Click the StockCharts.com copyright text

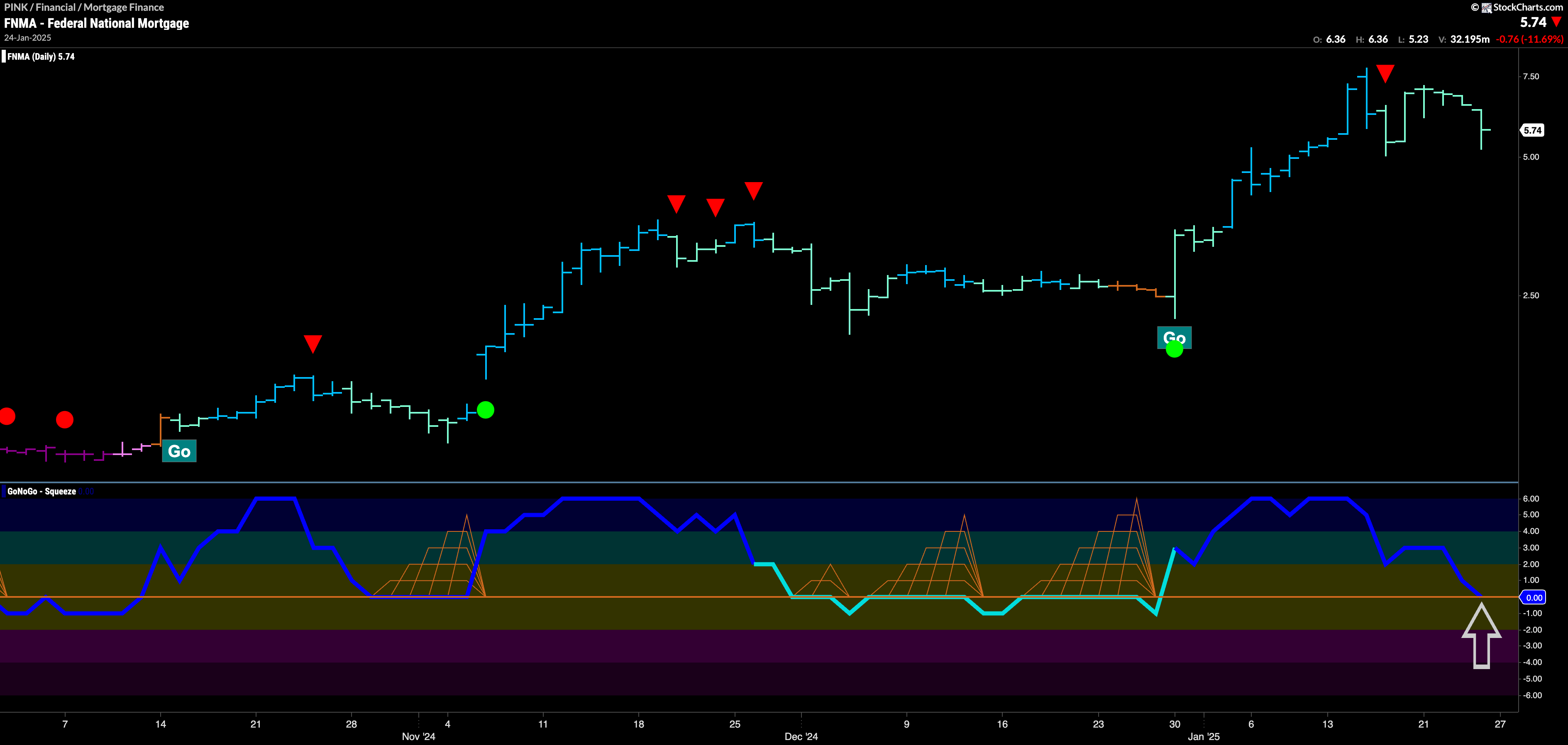click(x=1528, y=7)
